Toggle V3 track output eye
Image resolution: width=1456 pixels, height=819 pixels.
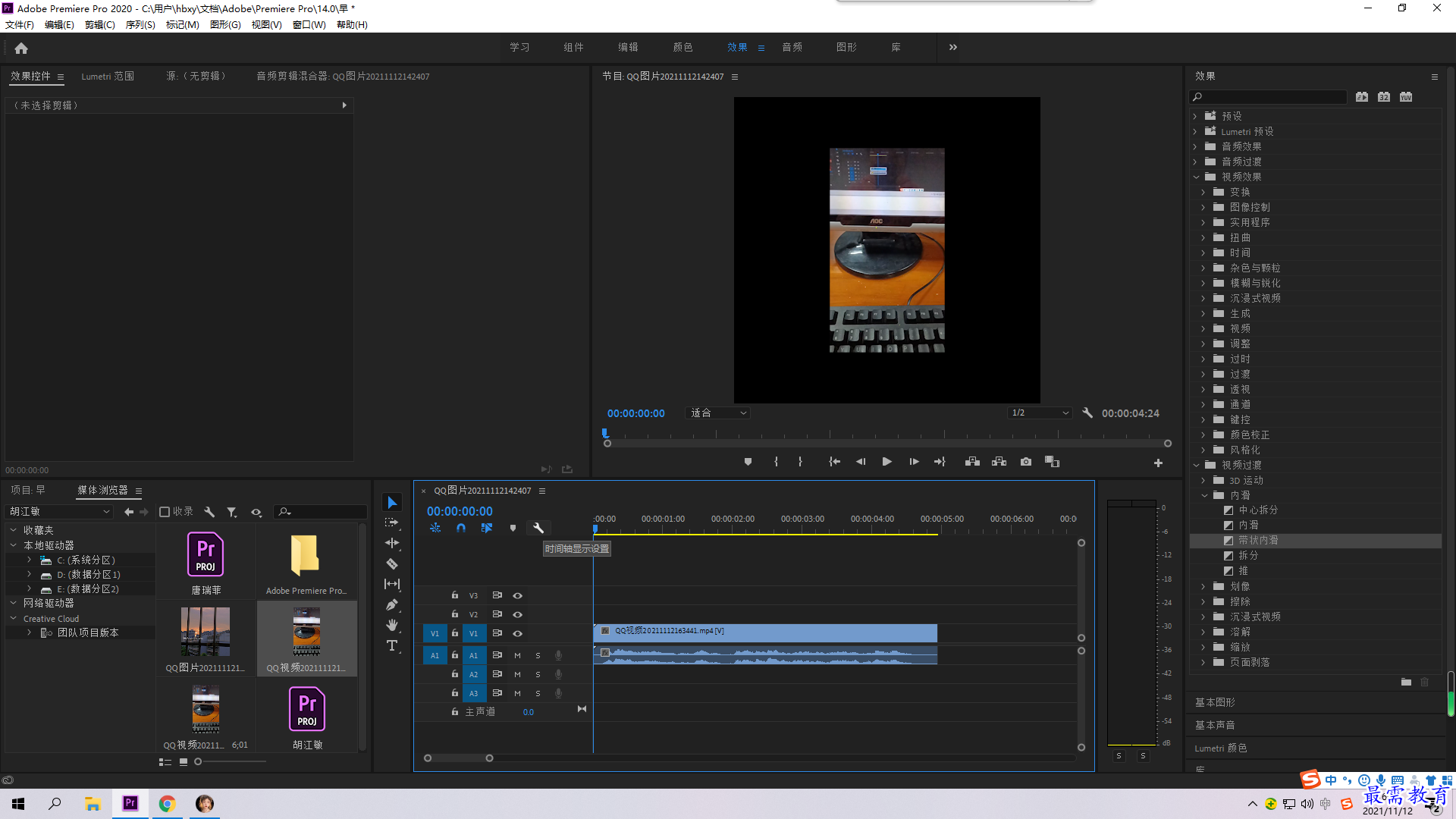click(517, 595)
